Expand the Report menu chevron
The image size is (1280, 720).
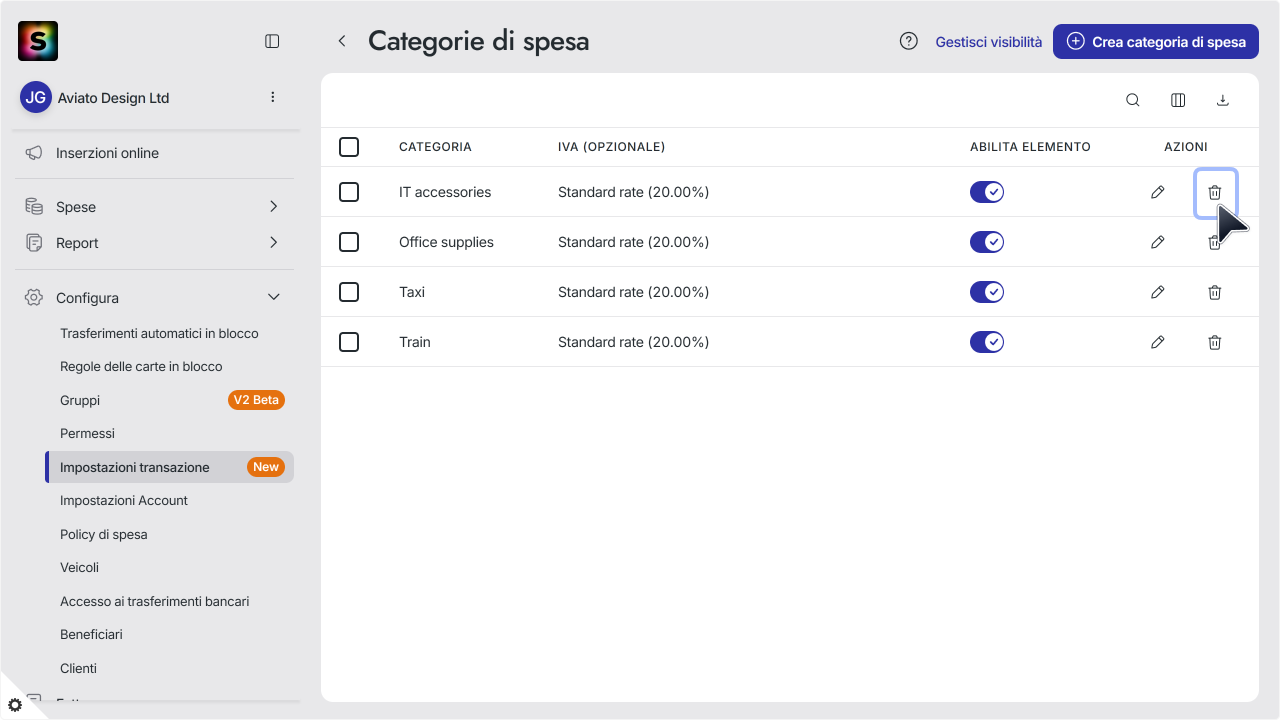pos(274,243)
